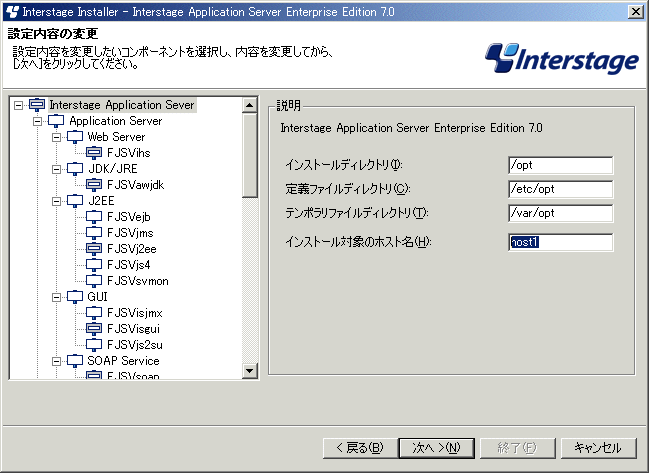Collapse the J2EE tree node

[56, 201]
